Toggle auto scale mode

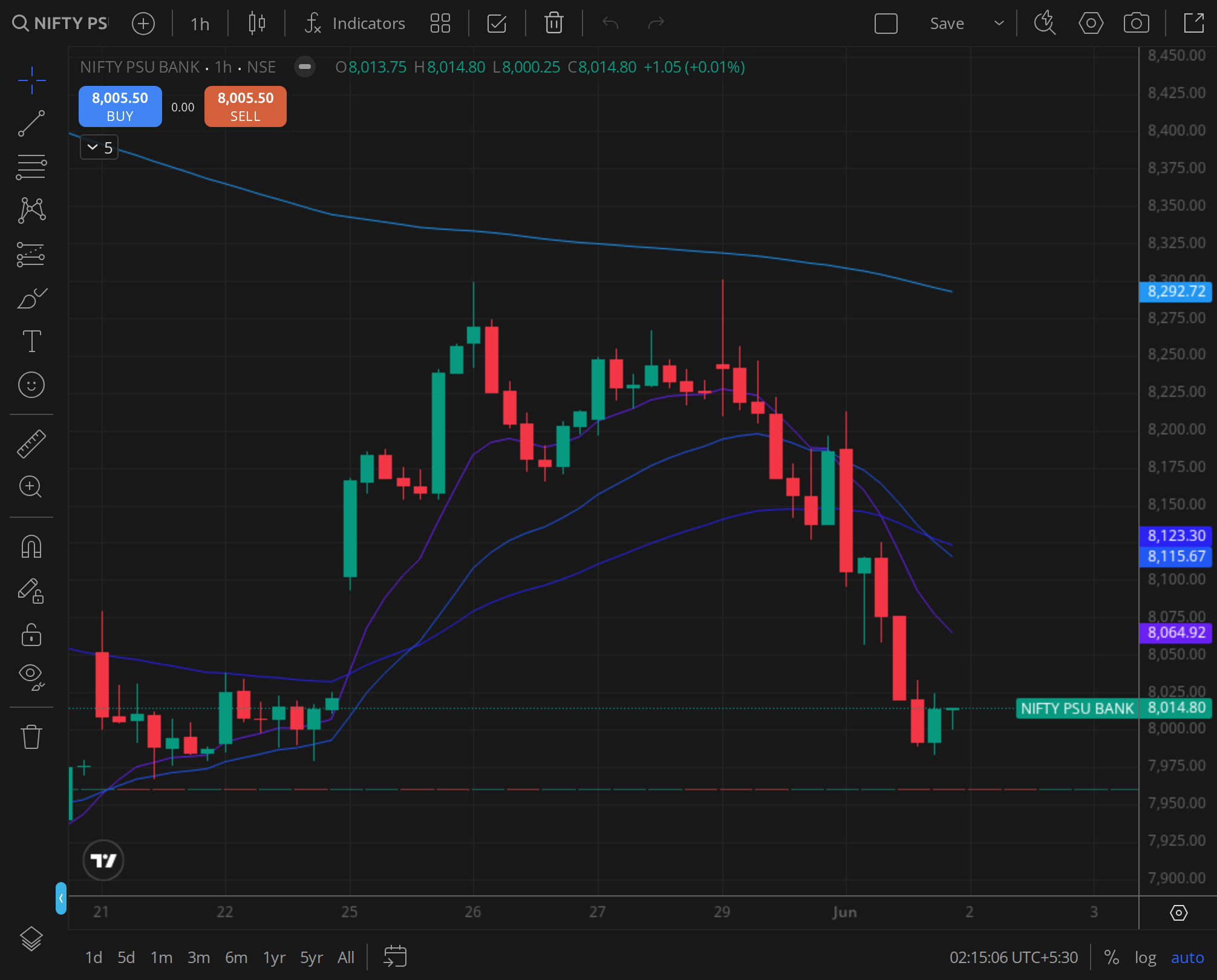point(1187,958)
